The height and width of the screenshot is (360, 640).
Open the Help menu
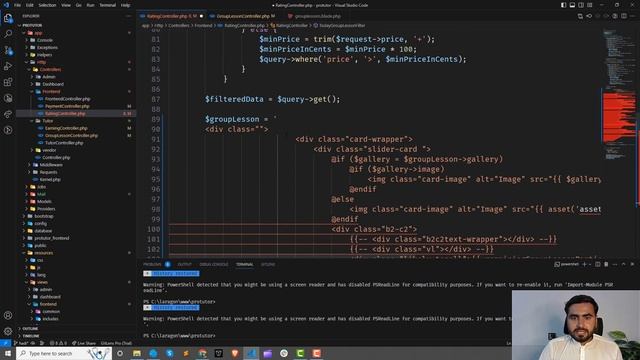click(126, 5)
